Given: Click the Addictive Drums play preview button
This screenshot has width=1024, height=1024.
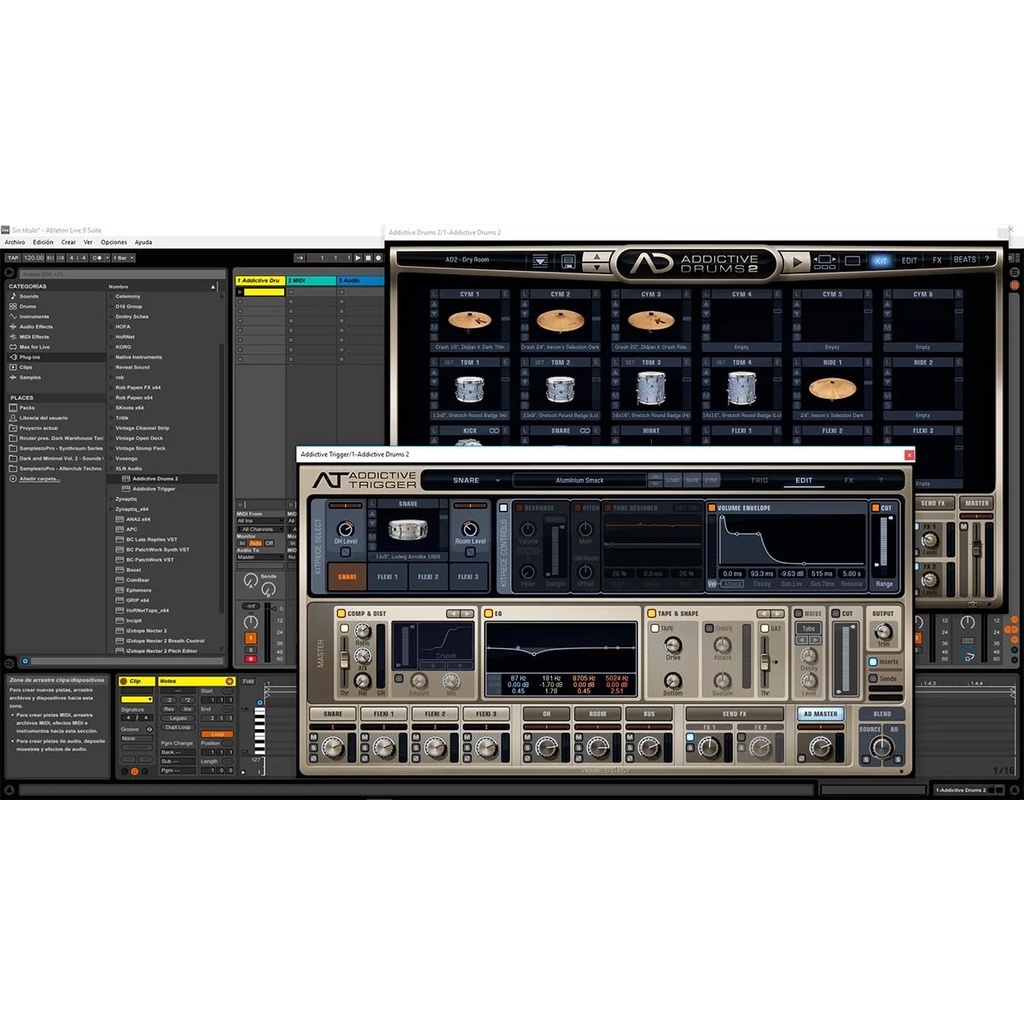Looking at the screenshot, I should [796, 263].
